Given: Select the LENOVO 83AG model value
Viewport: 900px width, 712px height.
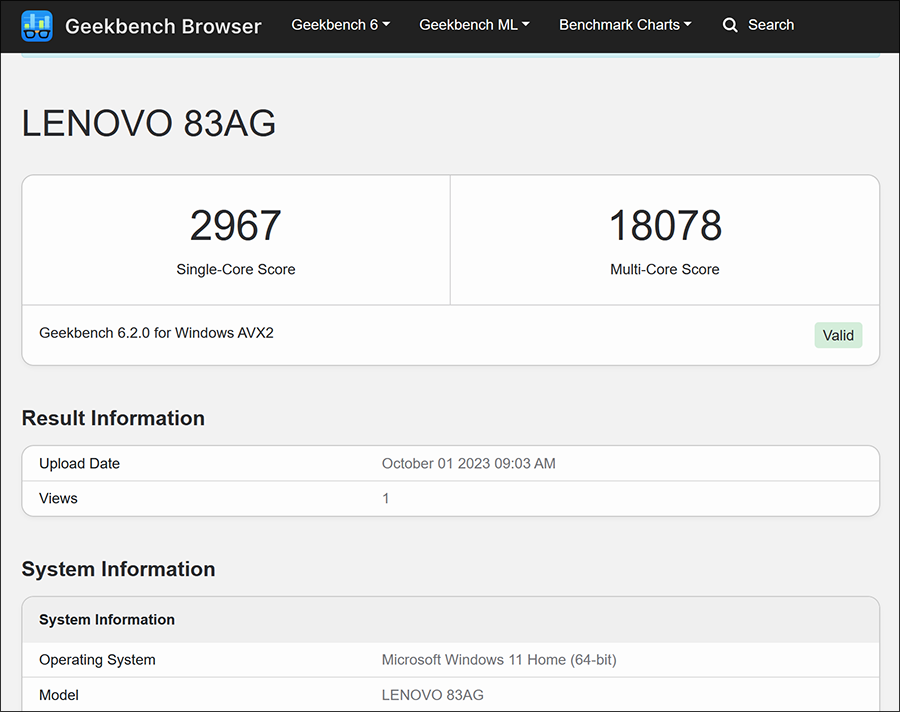Looking at the screenshot, I should (433, 695).
